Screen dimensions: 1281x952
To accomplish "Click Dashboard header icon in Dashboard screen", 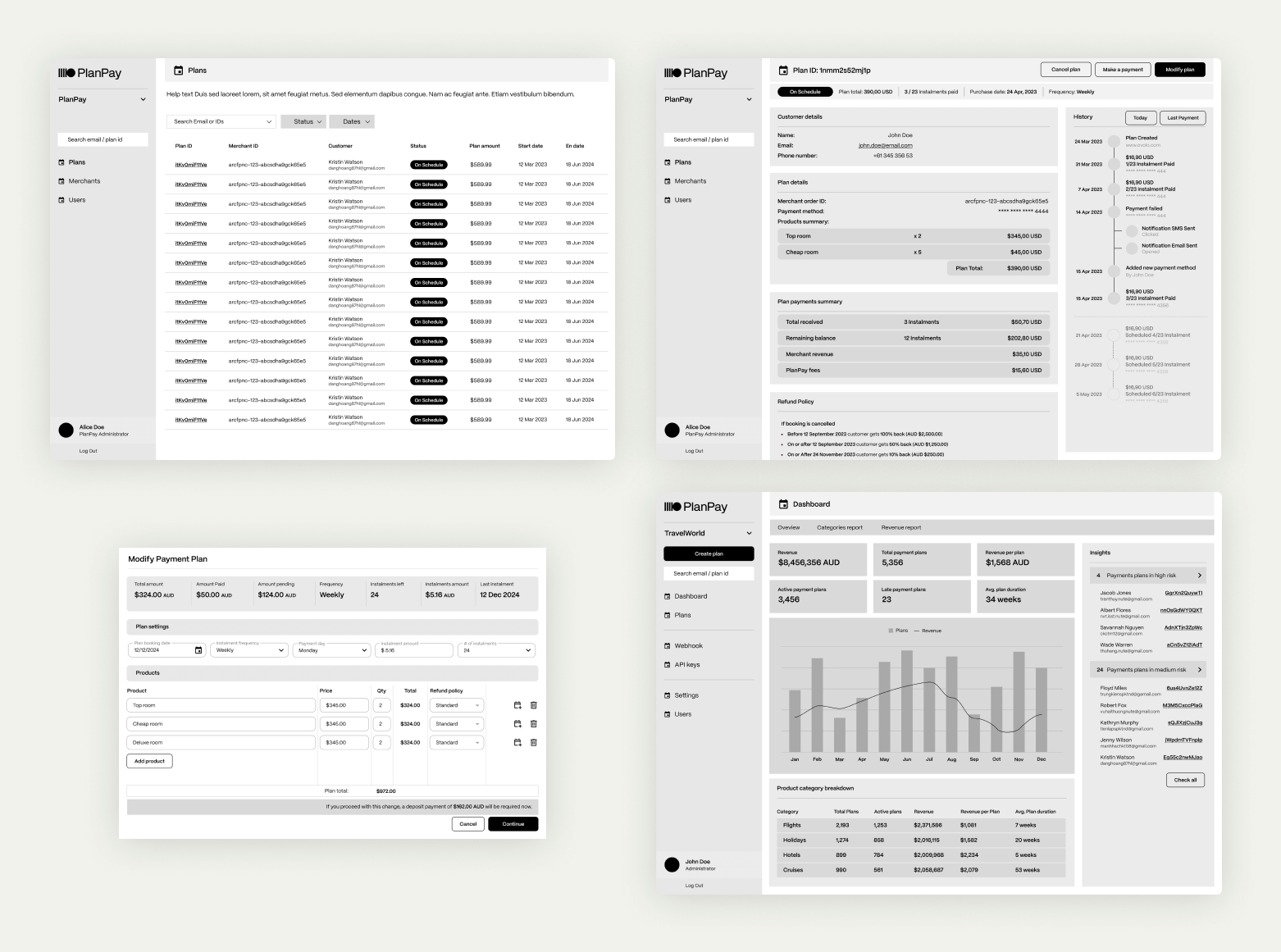I will click(x=783, y=504).
